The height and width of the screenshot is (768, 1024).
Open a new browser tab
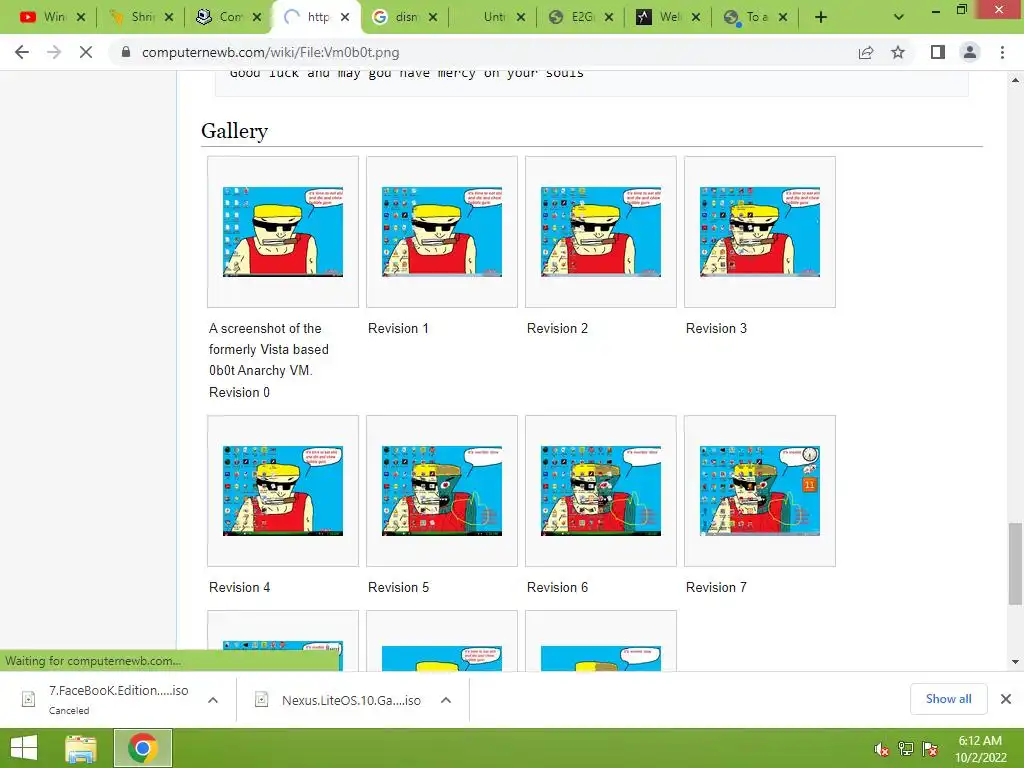[821, 17]
